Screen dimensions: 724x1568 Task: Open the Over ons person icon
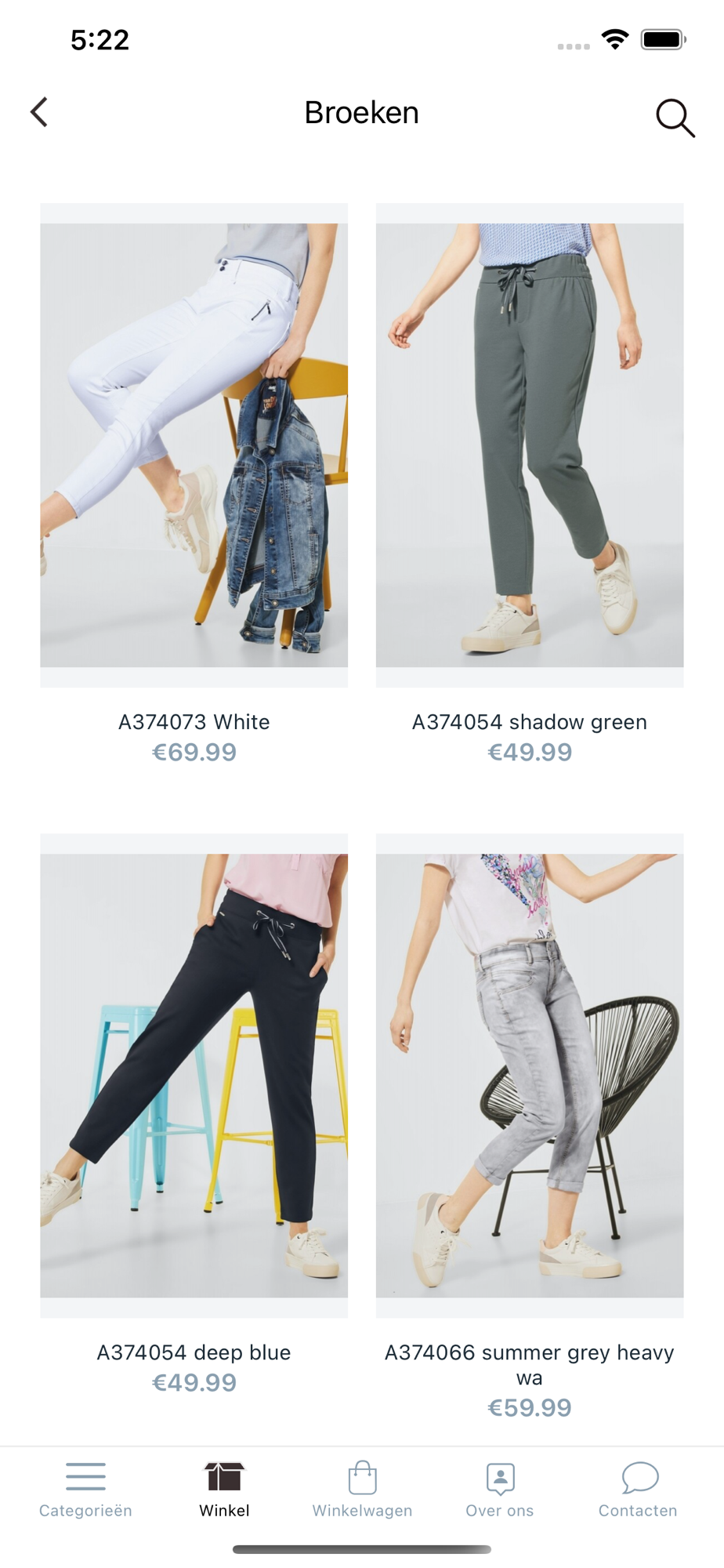point(500,1479)
